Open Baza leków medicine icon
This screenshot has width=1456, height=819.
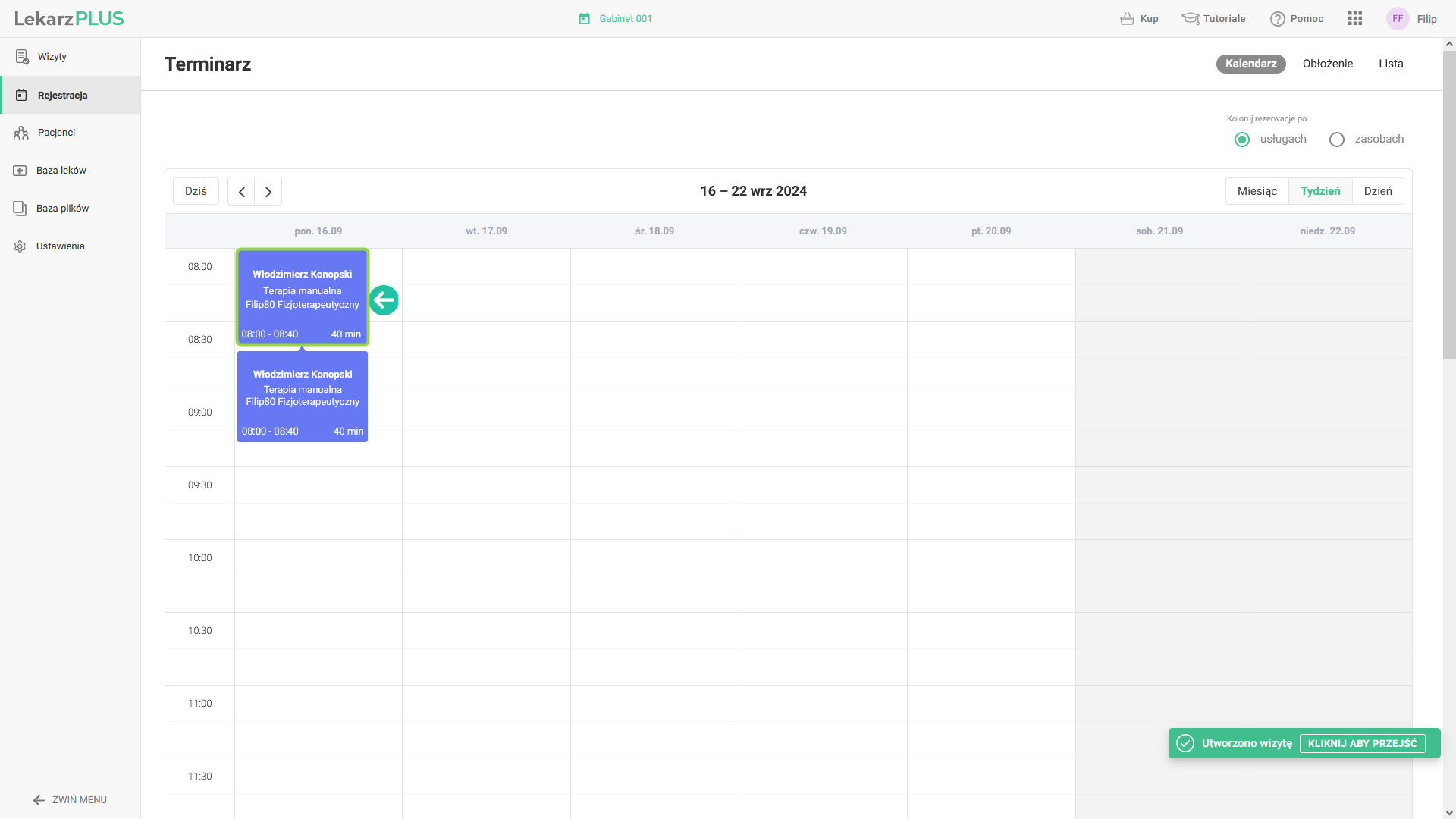pos(20,171)
